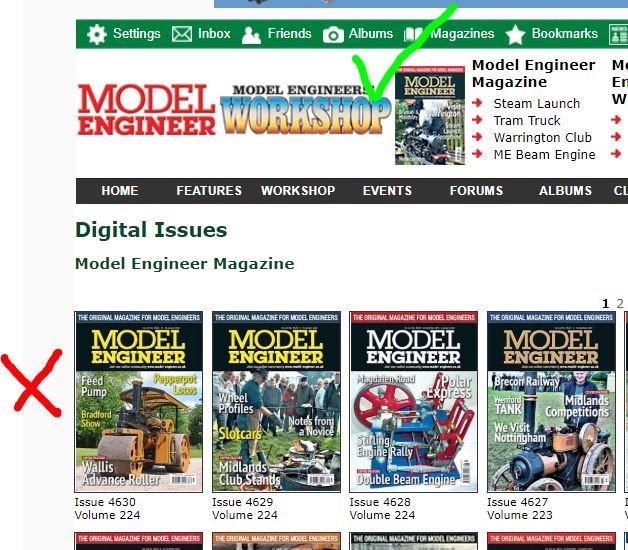
Task: Click the Bookmarks star icon
Action: pos(515,34)
